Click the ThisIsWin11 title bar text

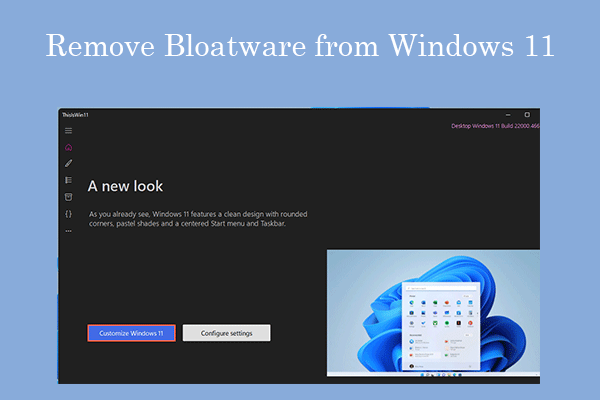76,115
